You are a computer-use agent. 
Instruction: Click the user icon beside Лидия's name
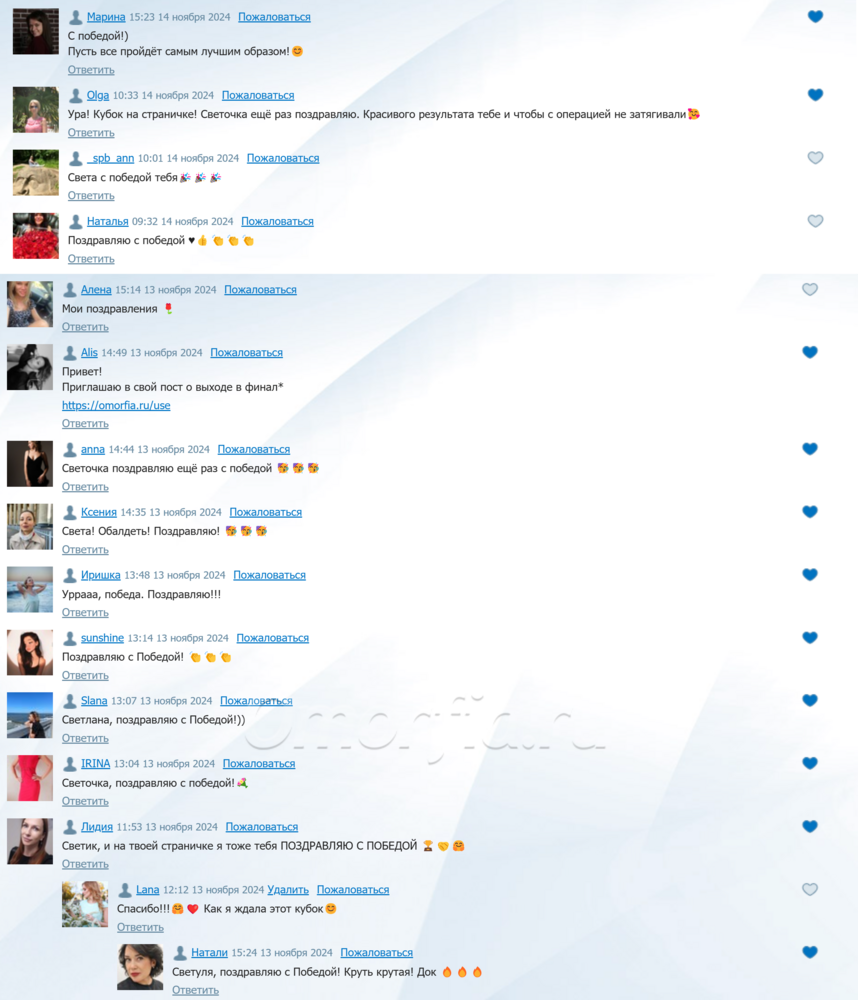(x=70, y=827)
